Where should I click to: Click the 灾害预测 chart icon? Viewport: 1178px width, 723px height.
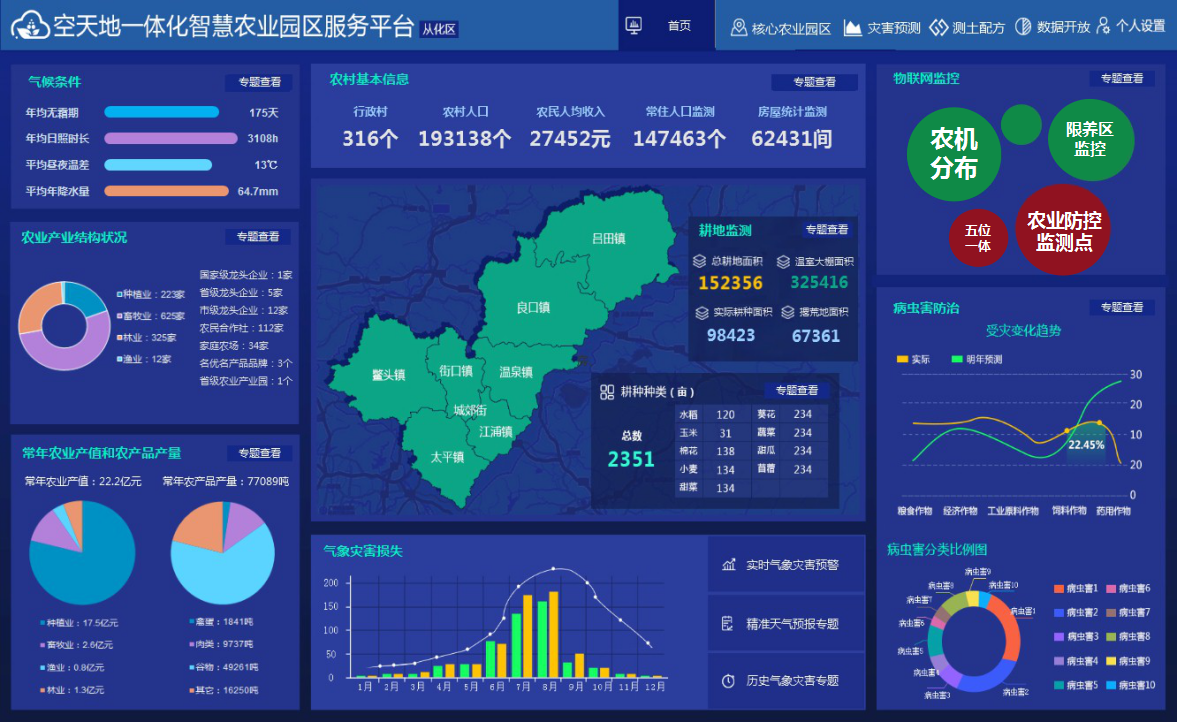pyautogui.click(x=853, y=27)
